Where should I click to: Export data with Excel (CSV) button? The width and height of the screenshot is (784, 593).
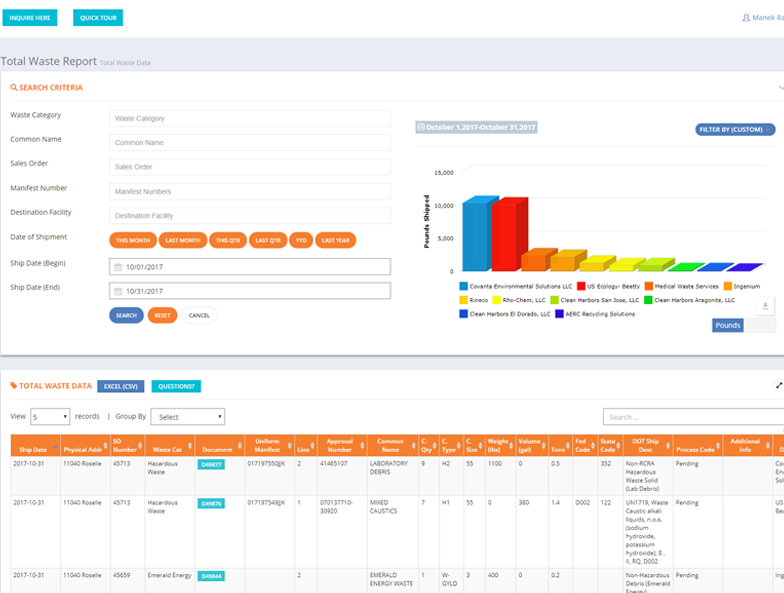pyautogui.click(x=120, y=386)
